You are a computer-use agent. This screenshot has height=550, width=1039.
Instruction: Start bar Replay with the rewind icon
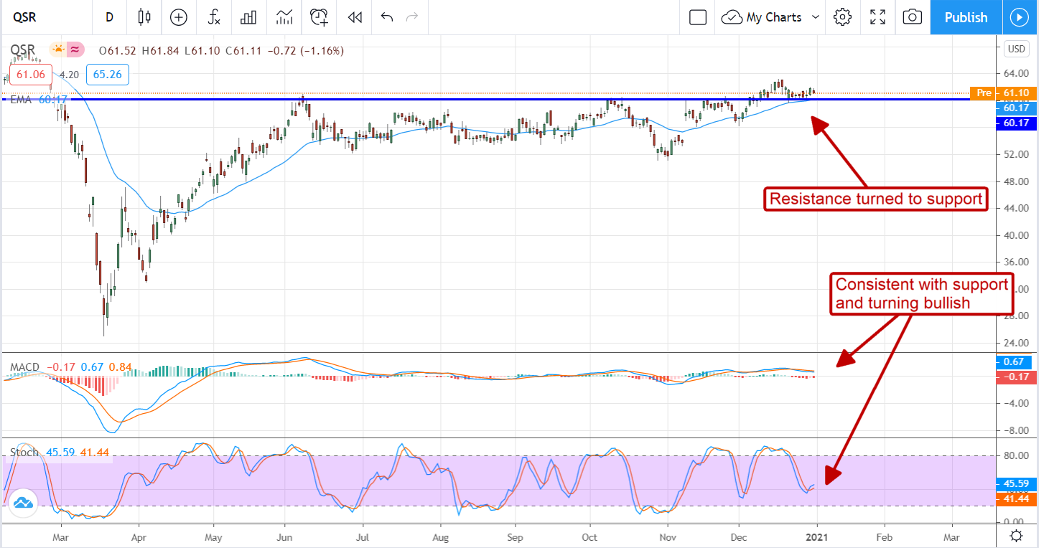pos(353,17)
